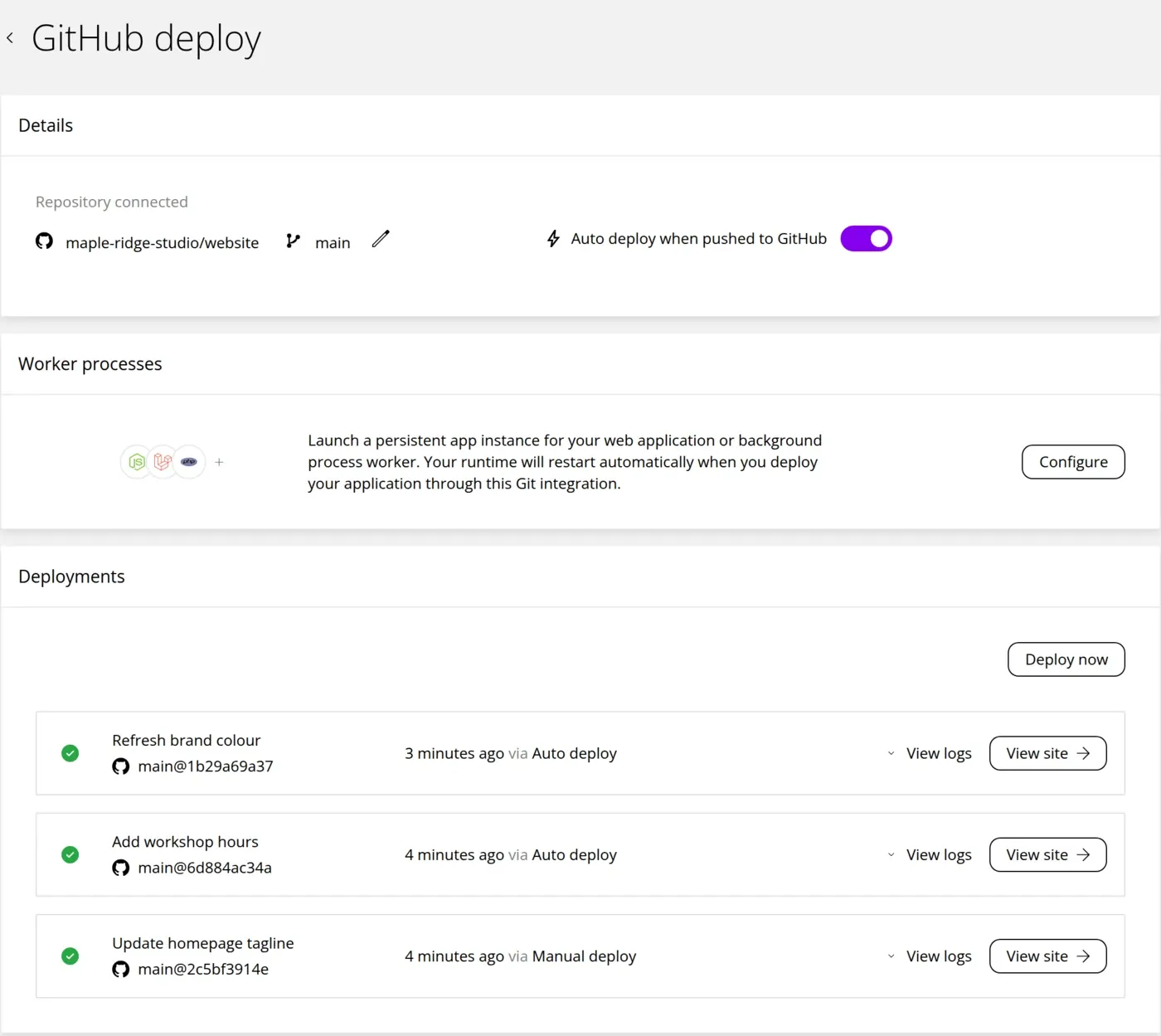This screenshot has width=1161, height=1036.
Task: Click the Repository connected label
Action: 112,202
